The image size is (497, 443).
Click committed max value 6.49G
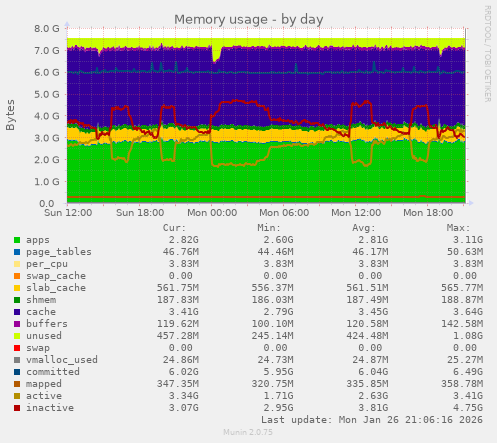(x=468, y=372)
